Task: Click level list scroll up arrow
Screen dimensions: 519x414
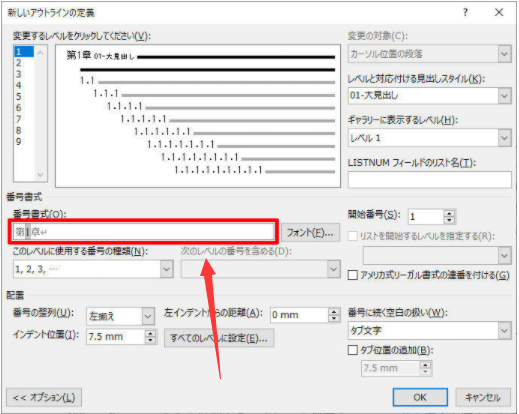Action: [40, 52]
